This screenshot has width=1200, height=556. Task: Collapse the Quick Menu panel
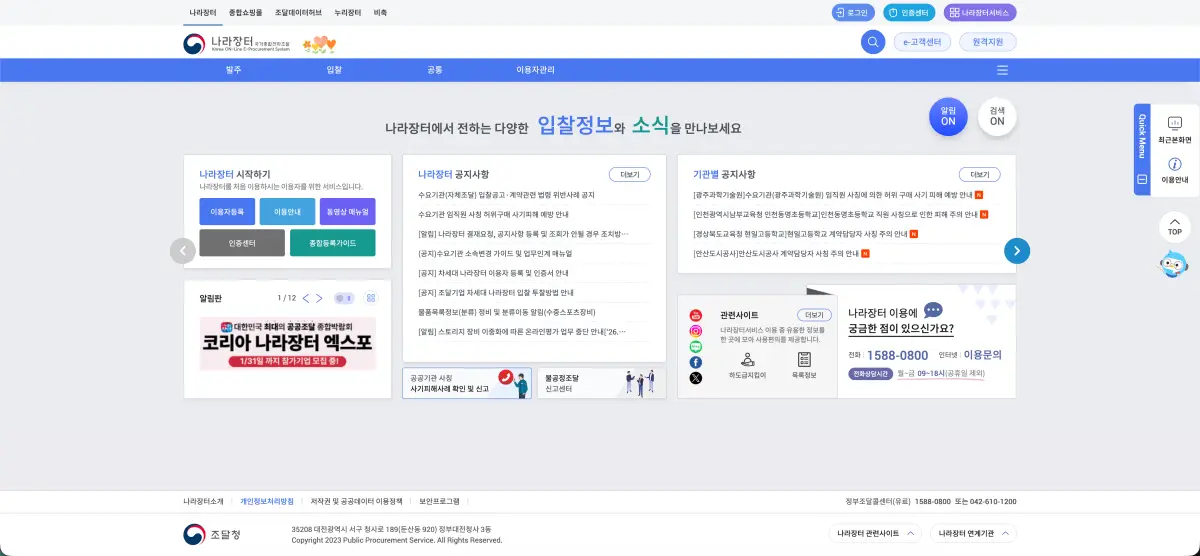1142,179
